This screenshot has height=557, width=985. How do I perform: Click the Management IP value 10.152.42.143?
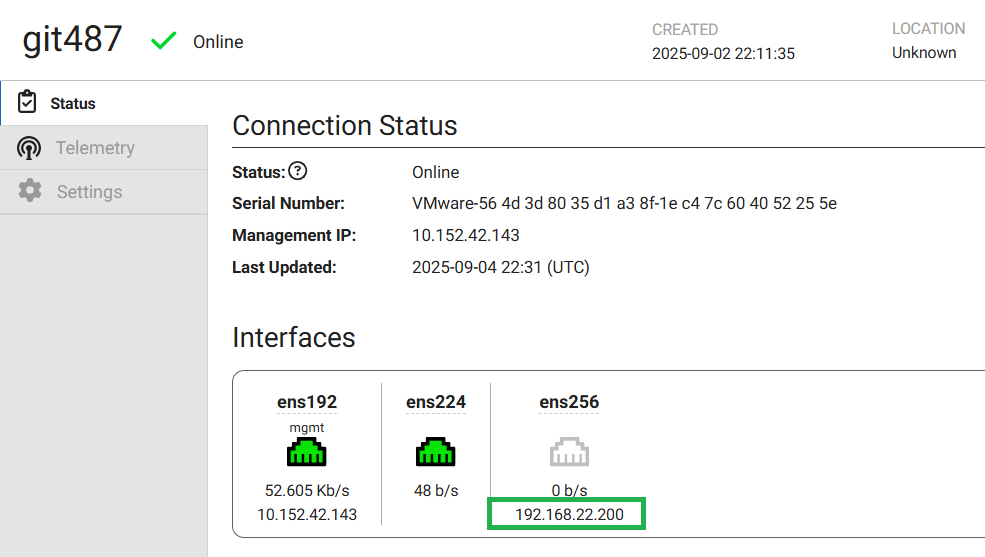point(466,236)
